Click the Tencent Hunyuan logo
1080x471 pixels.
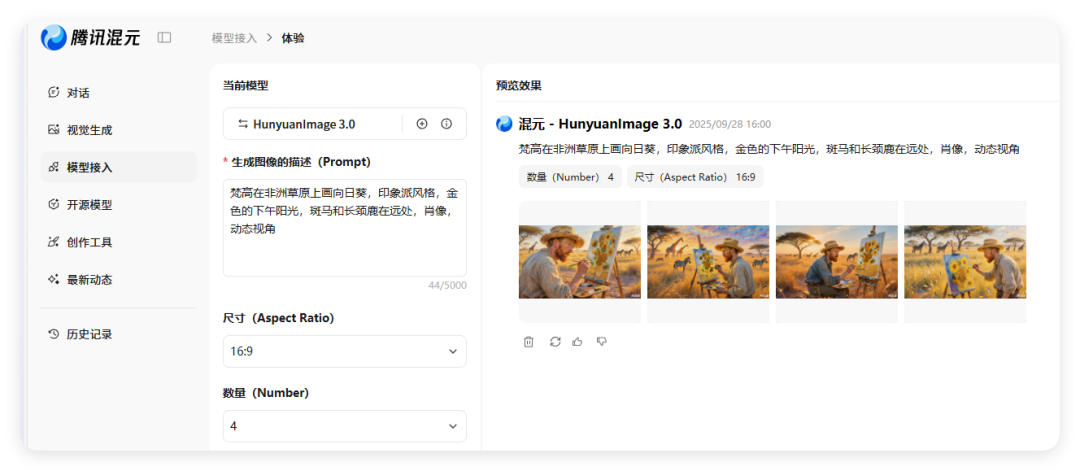(90, 38)
